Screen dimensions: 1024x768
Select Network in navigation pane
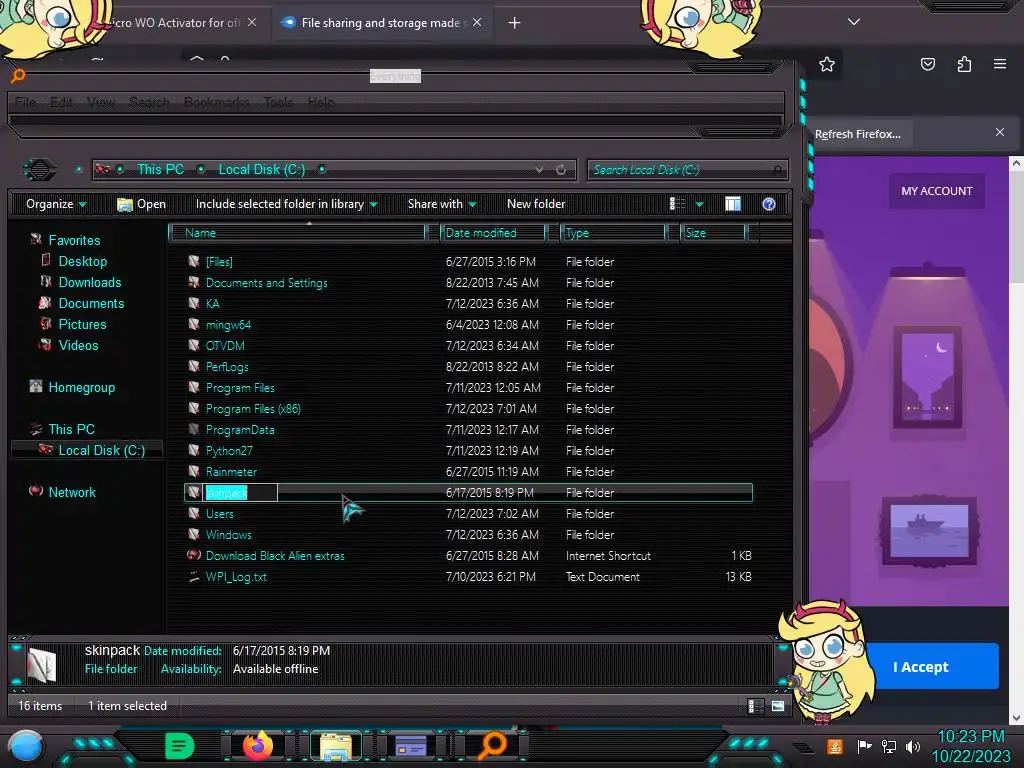point(71,492)
